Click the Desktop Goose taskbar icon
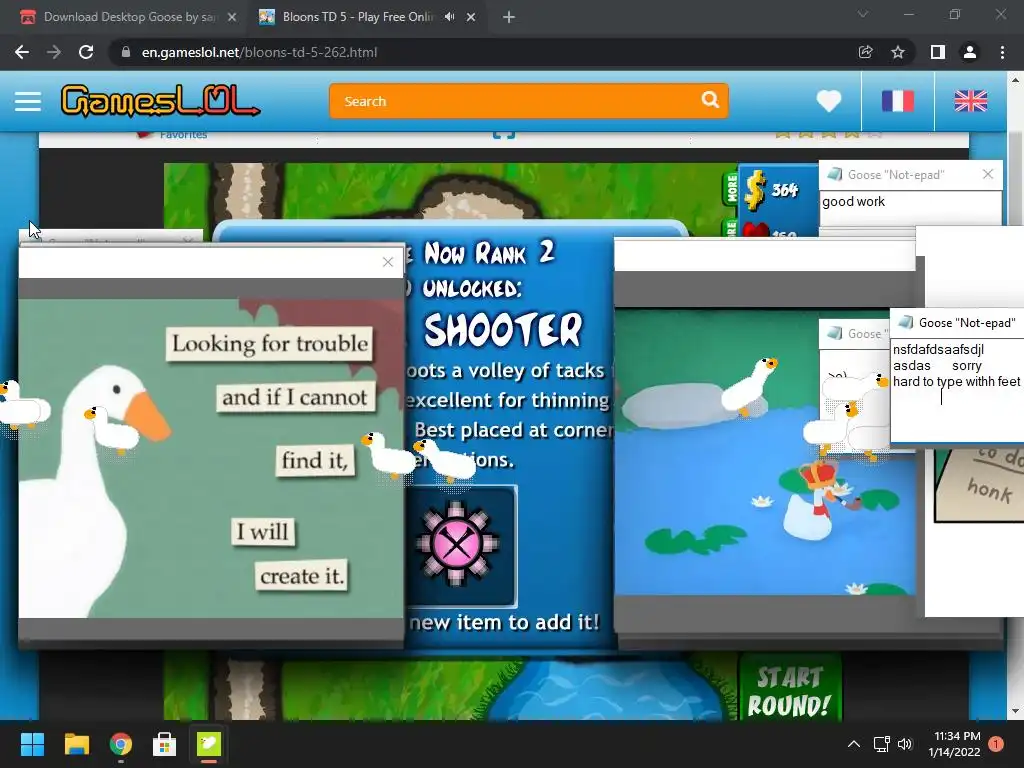 click(209, 744)
